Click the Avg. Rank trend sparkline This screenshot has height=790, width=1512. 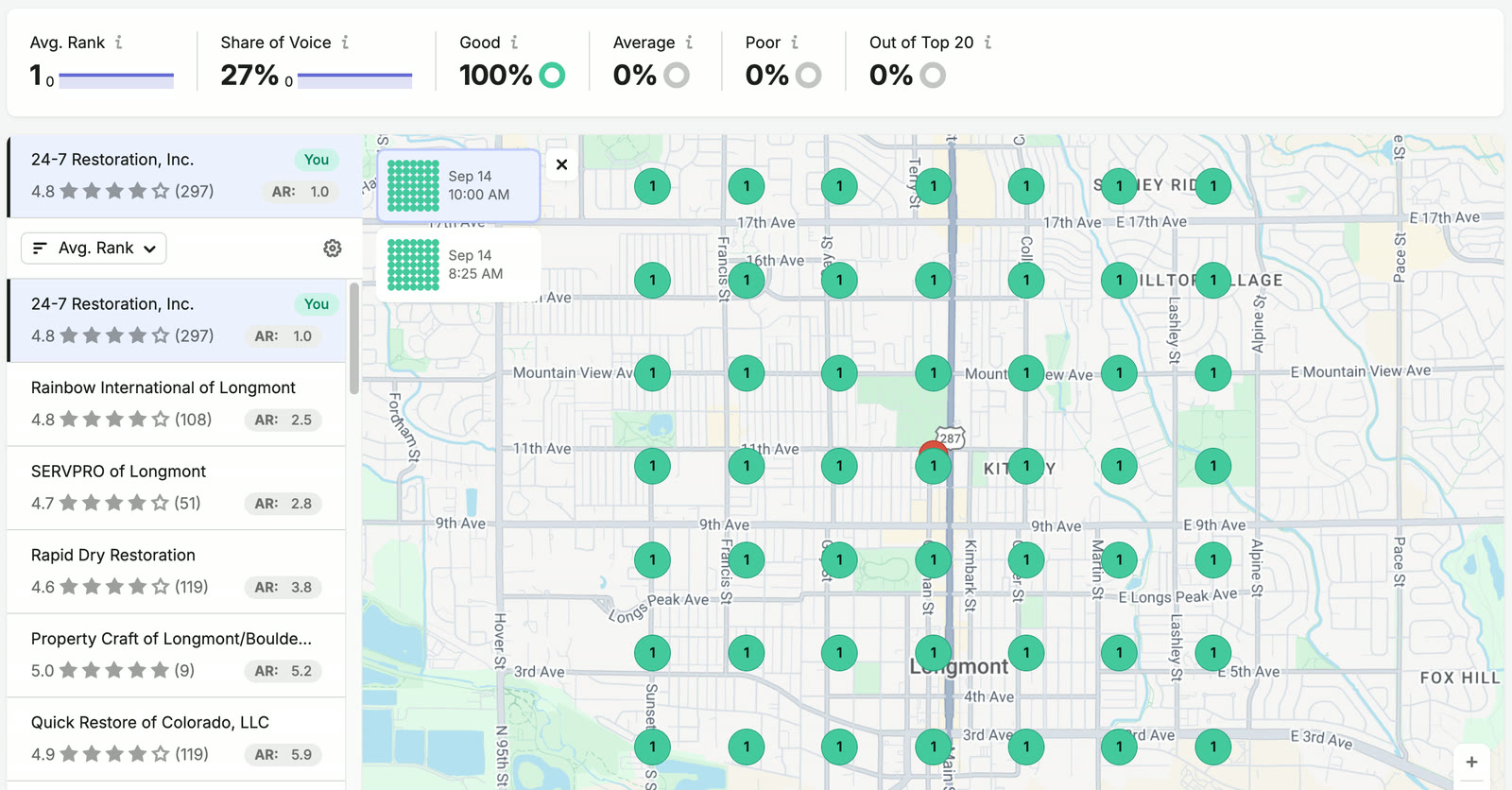pyautogui.click(x=116, y=80)
